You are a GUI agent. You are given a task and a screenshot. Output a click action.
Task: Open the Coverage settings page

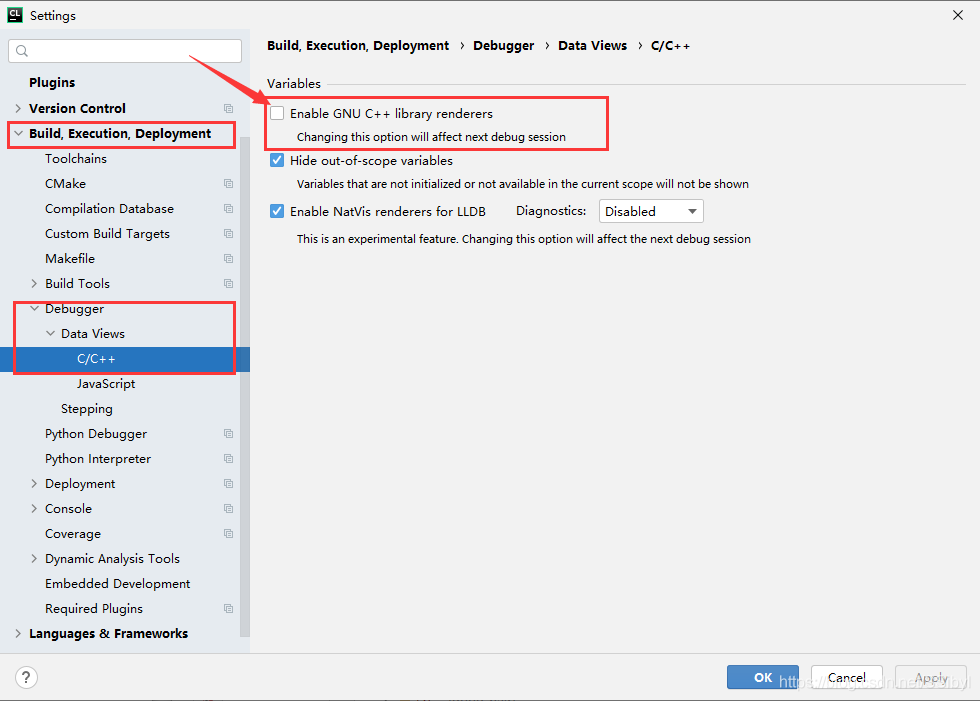click(73, 534)
